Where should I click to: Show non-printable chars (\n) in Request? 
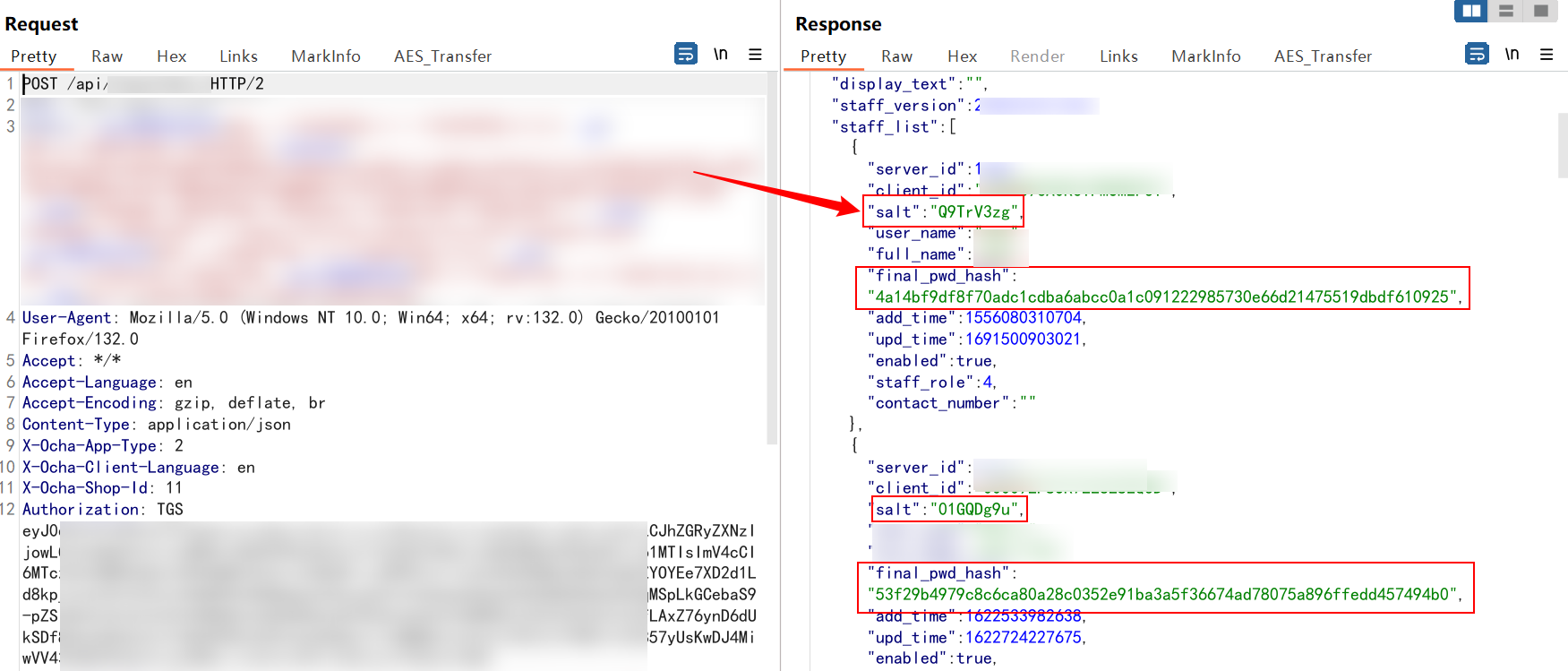720,55
